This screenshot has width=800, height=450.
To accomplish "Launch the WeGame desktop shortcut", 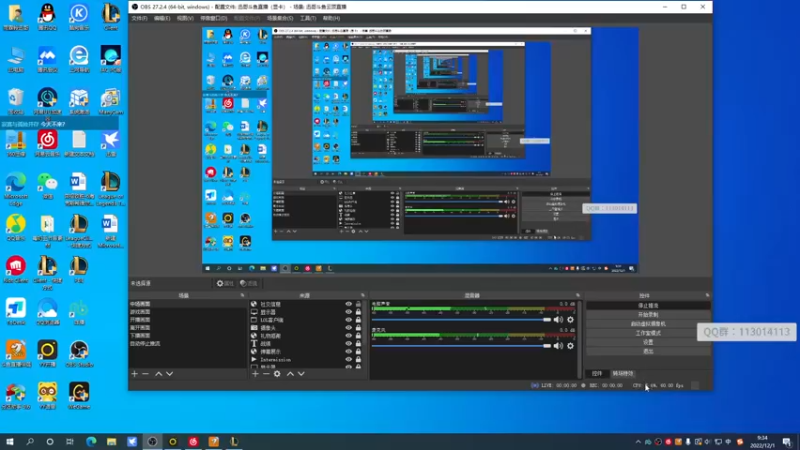I will 79,395.
